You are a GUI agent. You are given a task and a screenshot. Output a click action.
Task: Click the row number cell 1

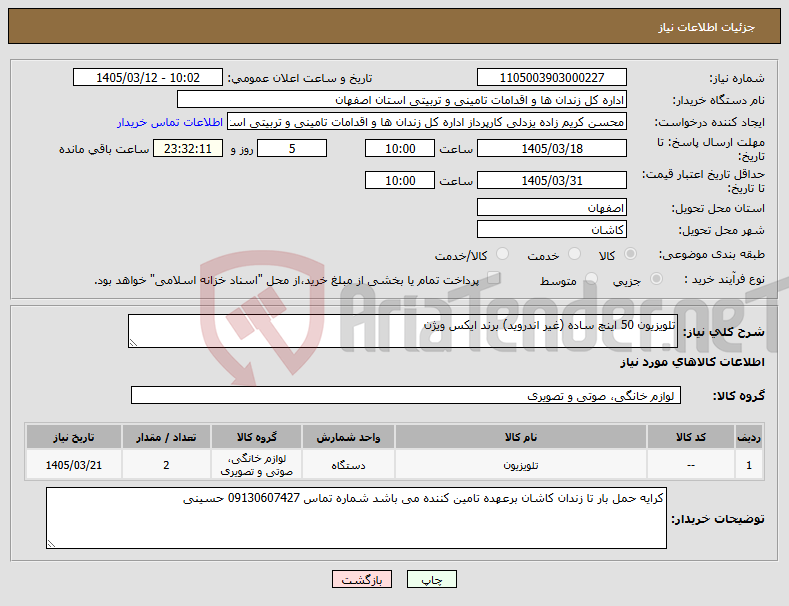(749, 465)
